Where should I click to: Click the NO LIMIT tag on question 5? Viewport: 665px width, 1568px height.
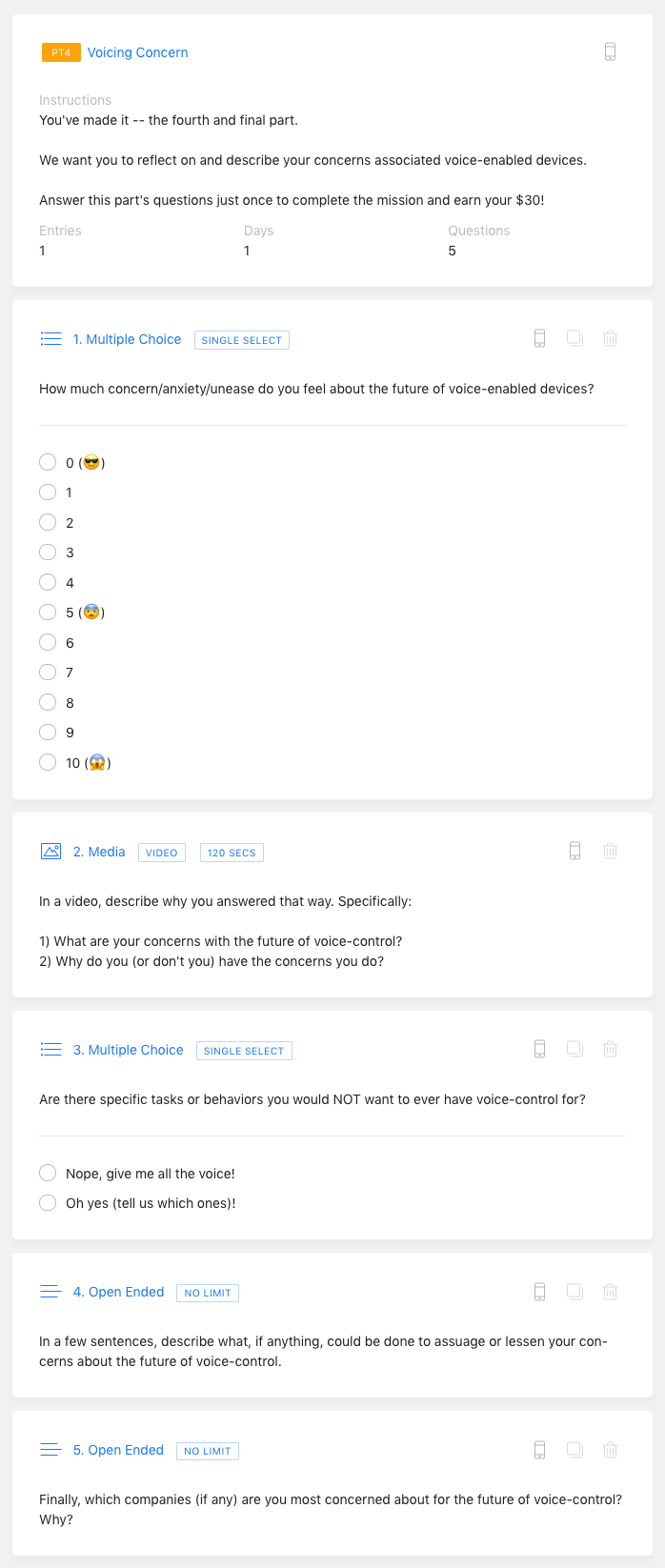pyautogui.click(x=208, y=1451)
